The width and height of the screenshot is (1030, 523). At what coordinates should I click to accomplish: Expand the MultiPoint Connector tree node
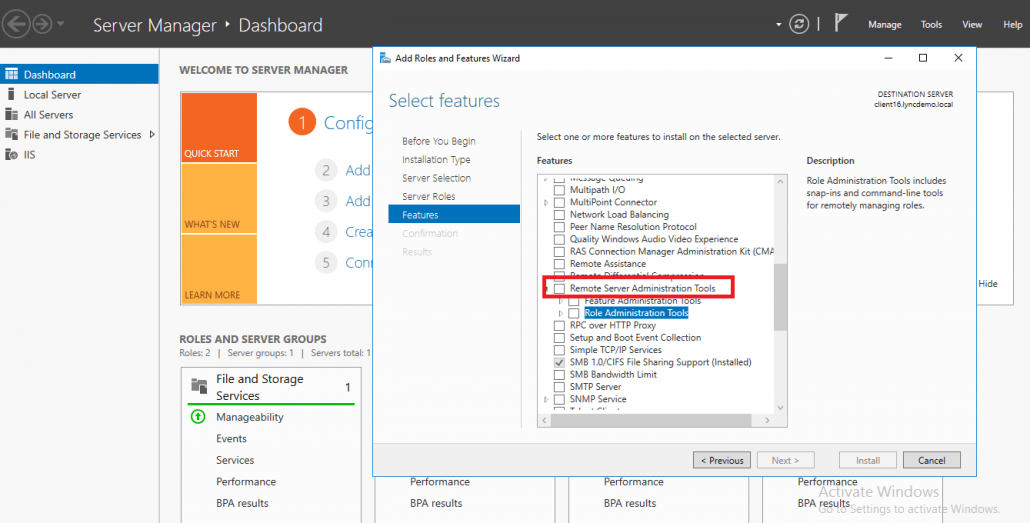[x=546, y=202]
